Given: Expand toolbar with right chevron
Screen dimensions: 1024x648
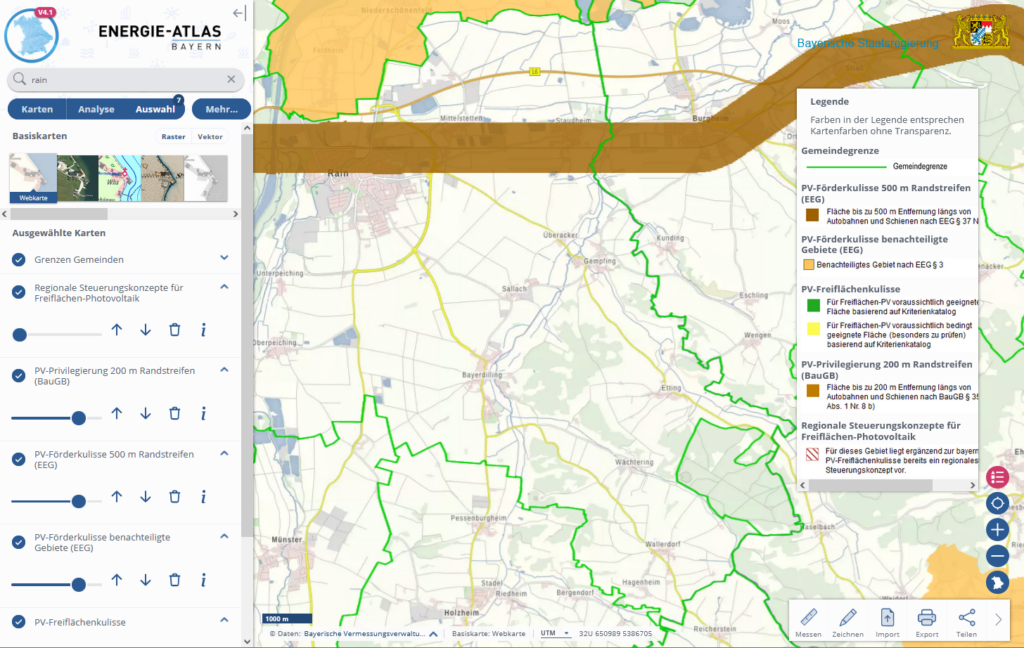Looking at the screenshot, I should (x=999, y=620).
